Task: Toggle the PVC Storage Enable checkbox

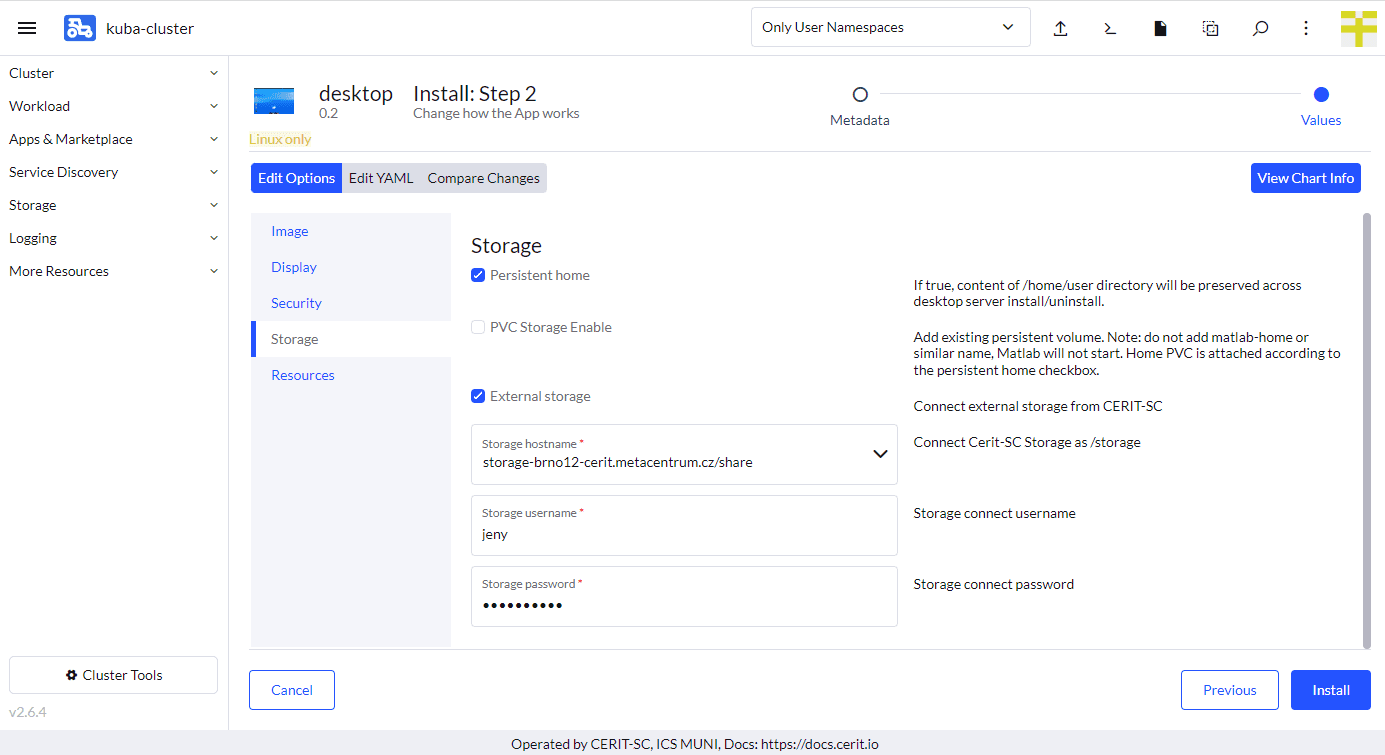Action: tap(478, 327)
